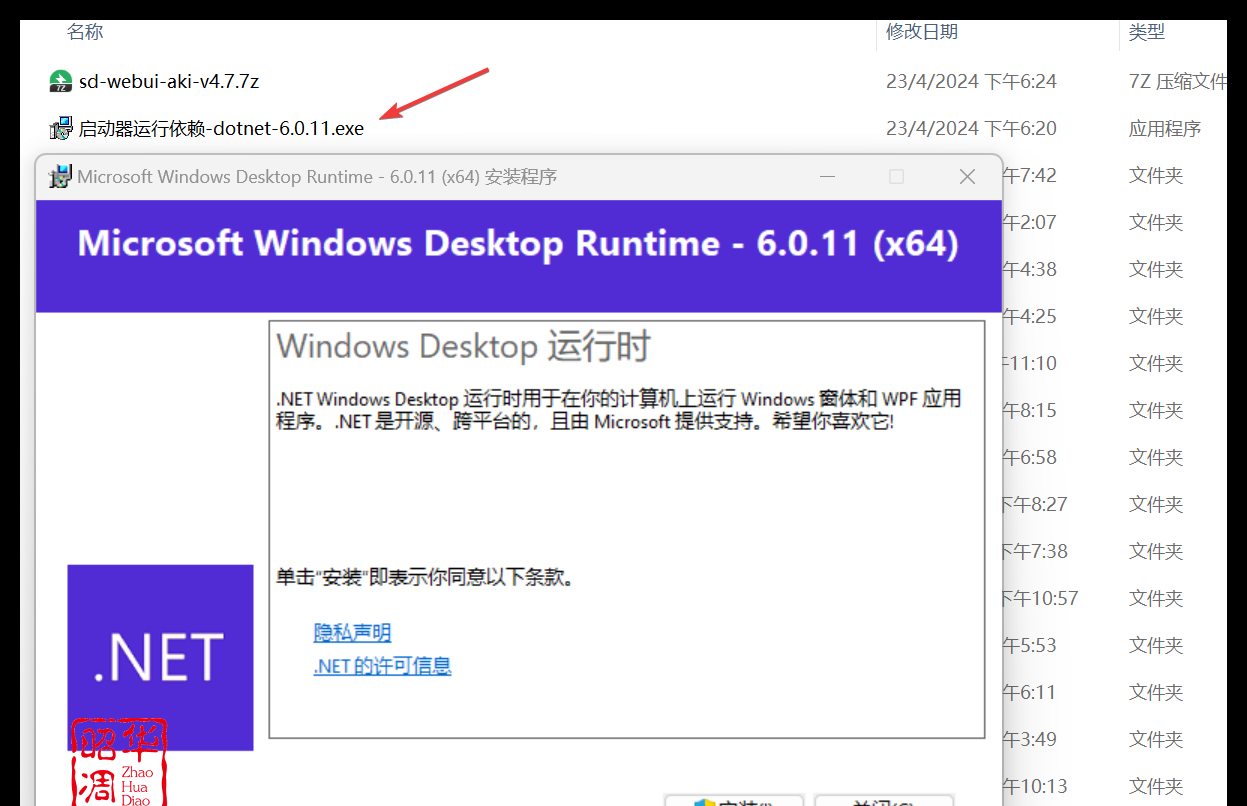Click the 文件夹 cell in the 7:42 row
Viewport: 1247px width, 806px height.
tap(1156, 175)
